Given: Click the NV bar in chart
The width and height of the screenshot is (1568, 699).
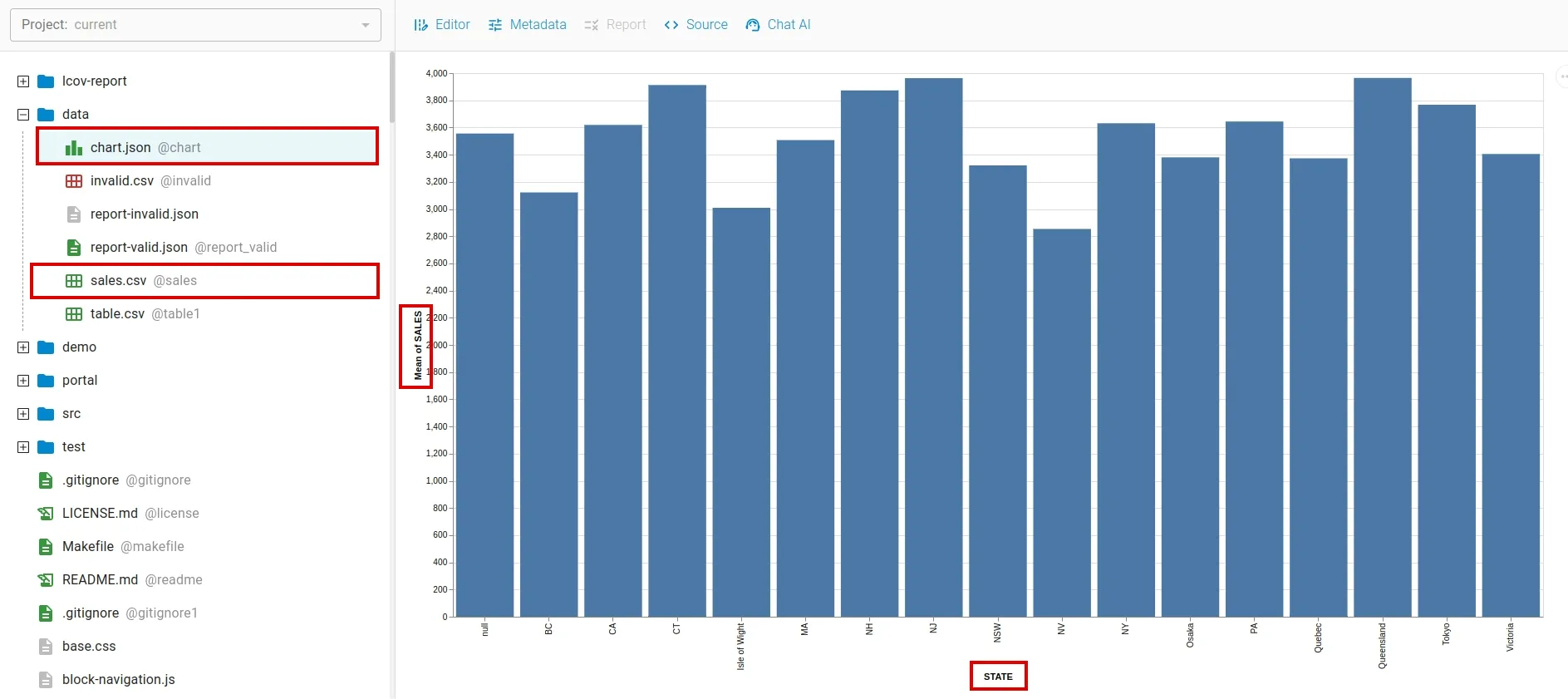Looking at the screenshot, I should pos(1062,423).
